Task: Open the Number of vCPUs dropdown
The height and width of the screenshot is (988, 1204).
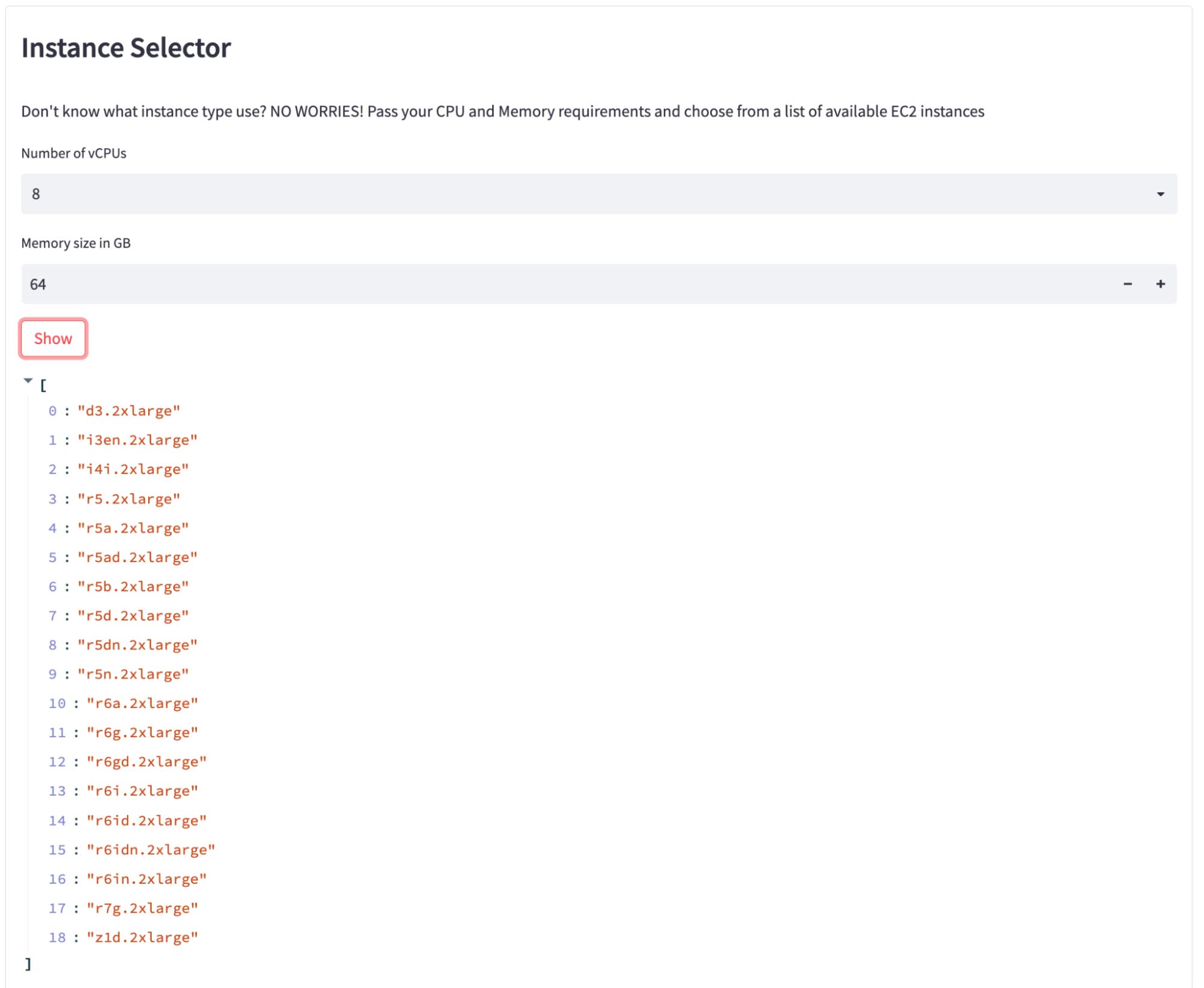Action: tap(599, 194)
